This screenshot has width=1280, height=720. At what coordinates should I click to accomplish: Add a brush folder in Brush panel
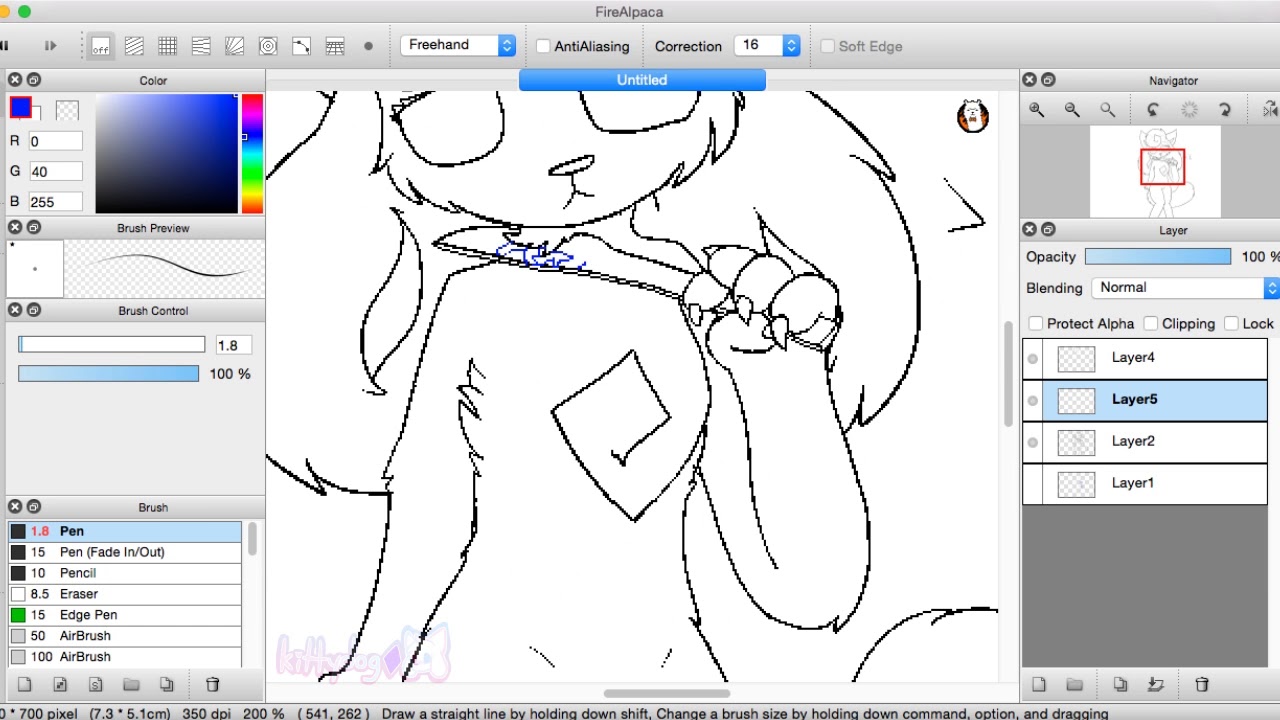click(131, 685)
